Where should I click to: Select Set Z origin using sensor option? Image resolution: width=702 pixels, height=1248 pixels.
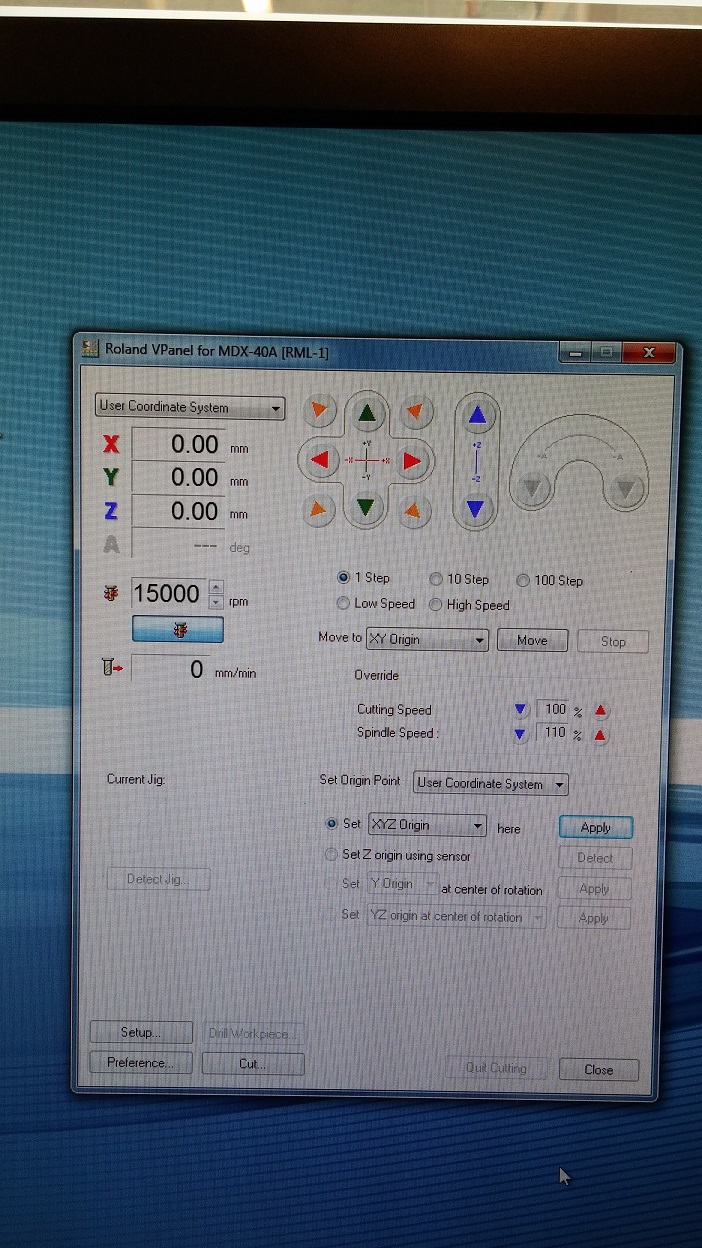332,855
